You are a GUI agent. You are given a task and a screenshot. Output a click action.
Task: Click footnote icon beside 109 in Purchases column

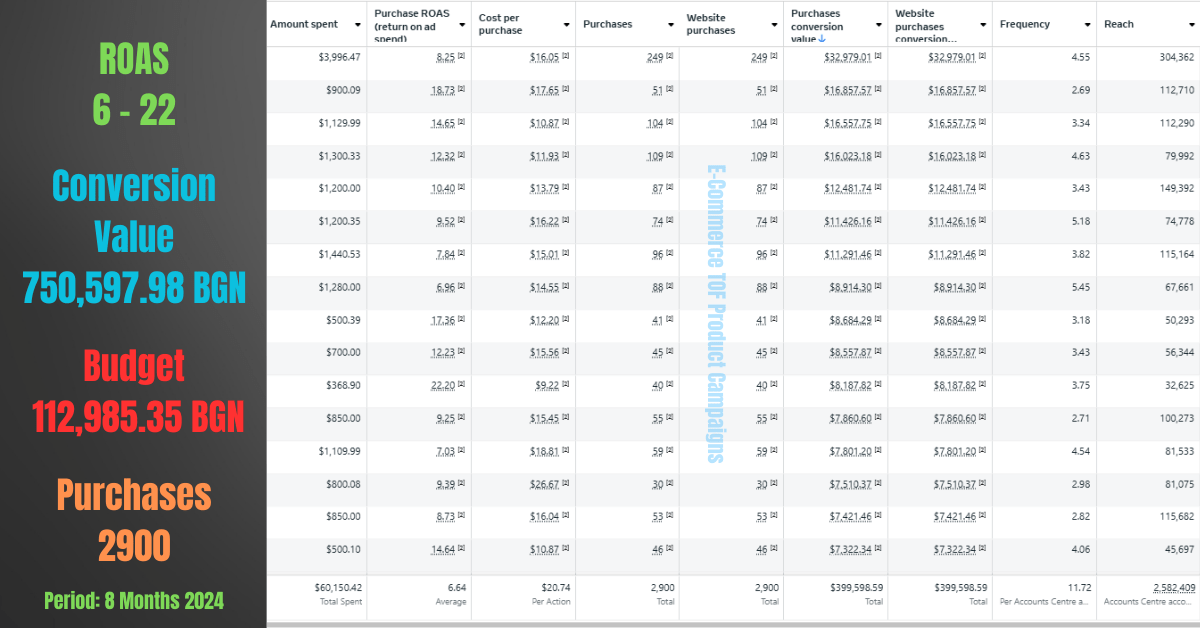[670, 156]
